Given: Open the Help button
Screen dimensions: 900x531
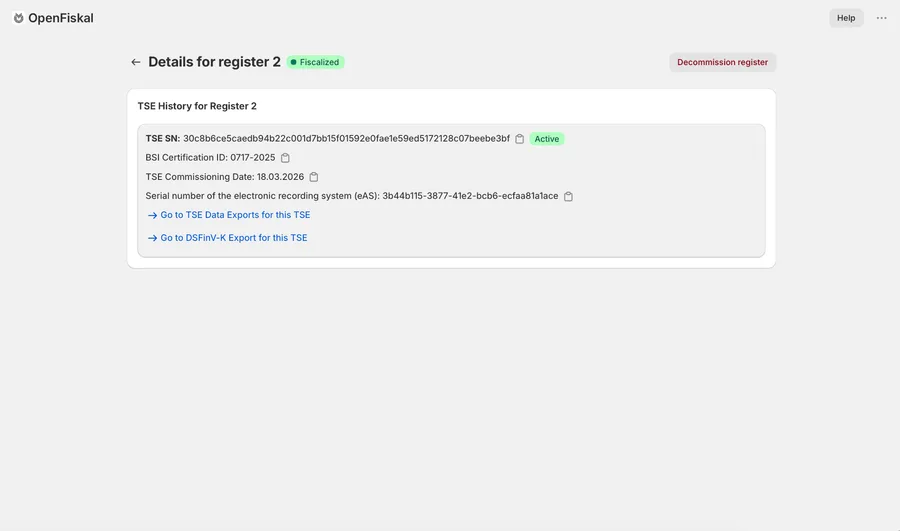Looking at the screenshot, I should [846, 18].
